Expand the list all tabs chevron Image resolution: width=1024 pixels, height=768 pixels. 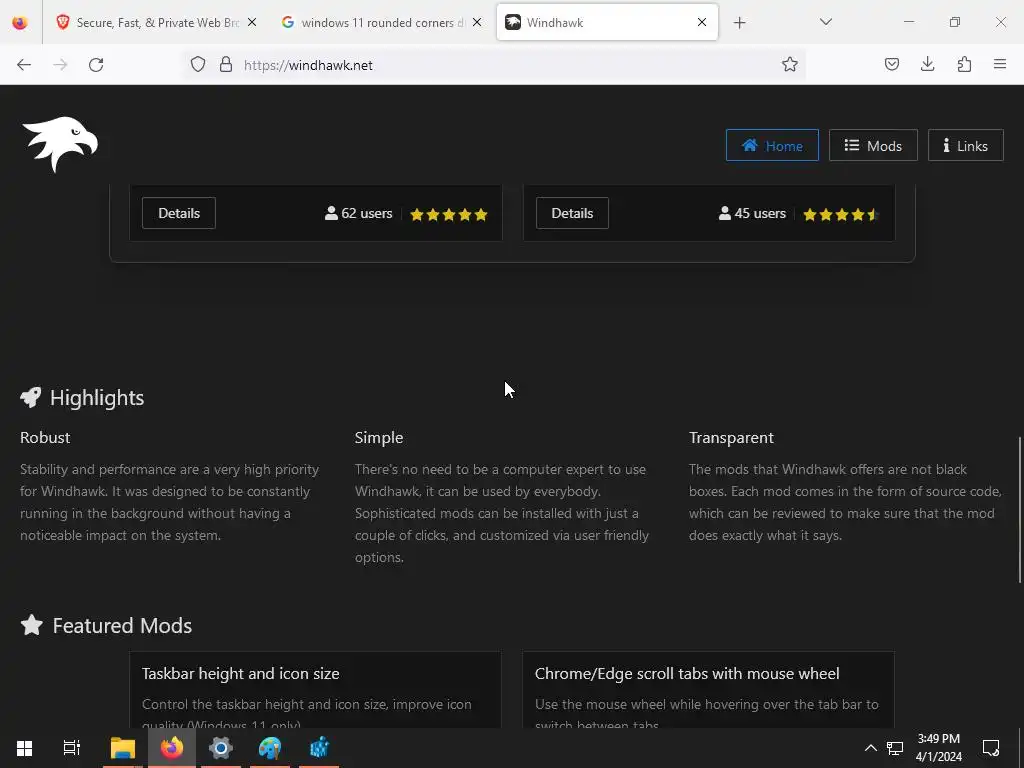826,22
